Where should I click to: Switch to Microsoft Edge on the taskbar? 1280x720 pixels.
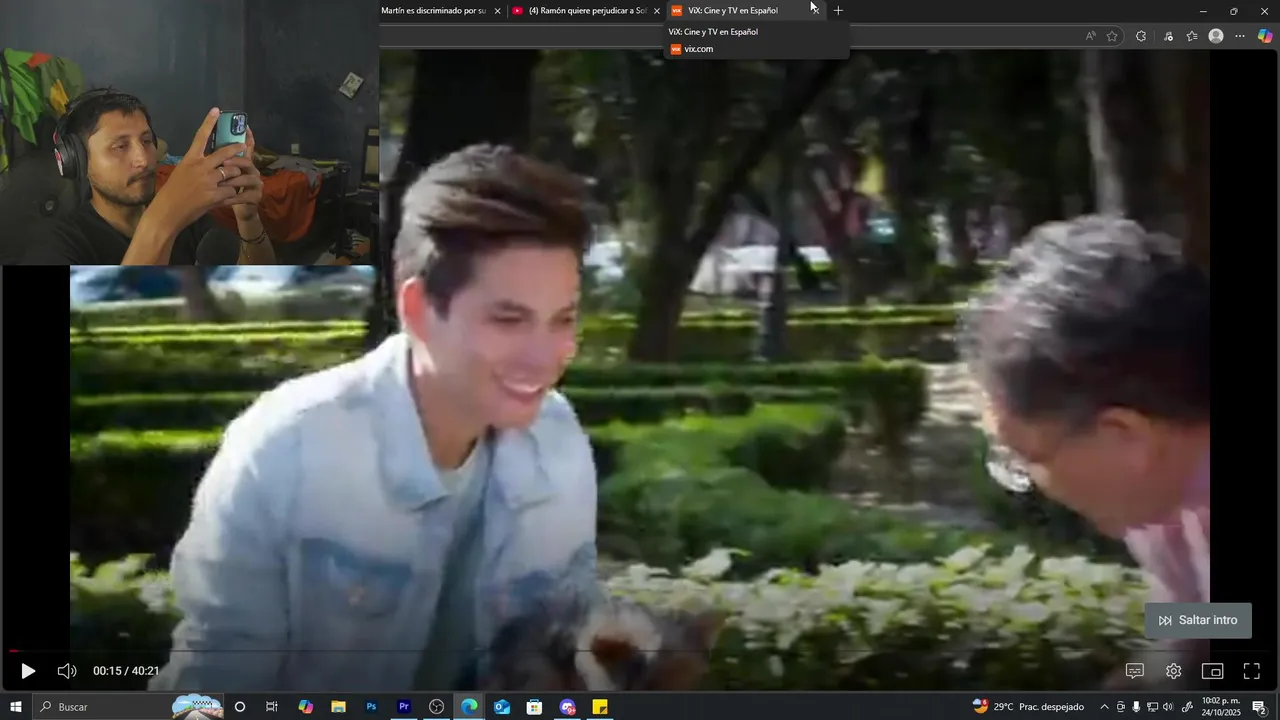pos(469,707)
